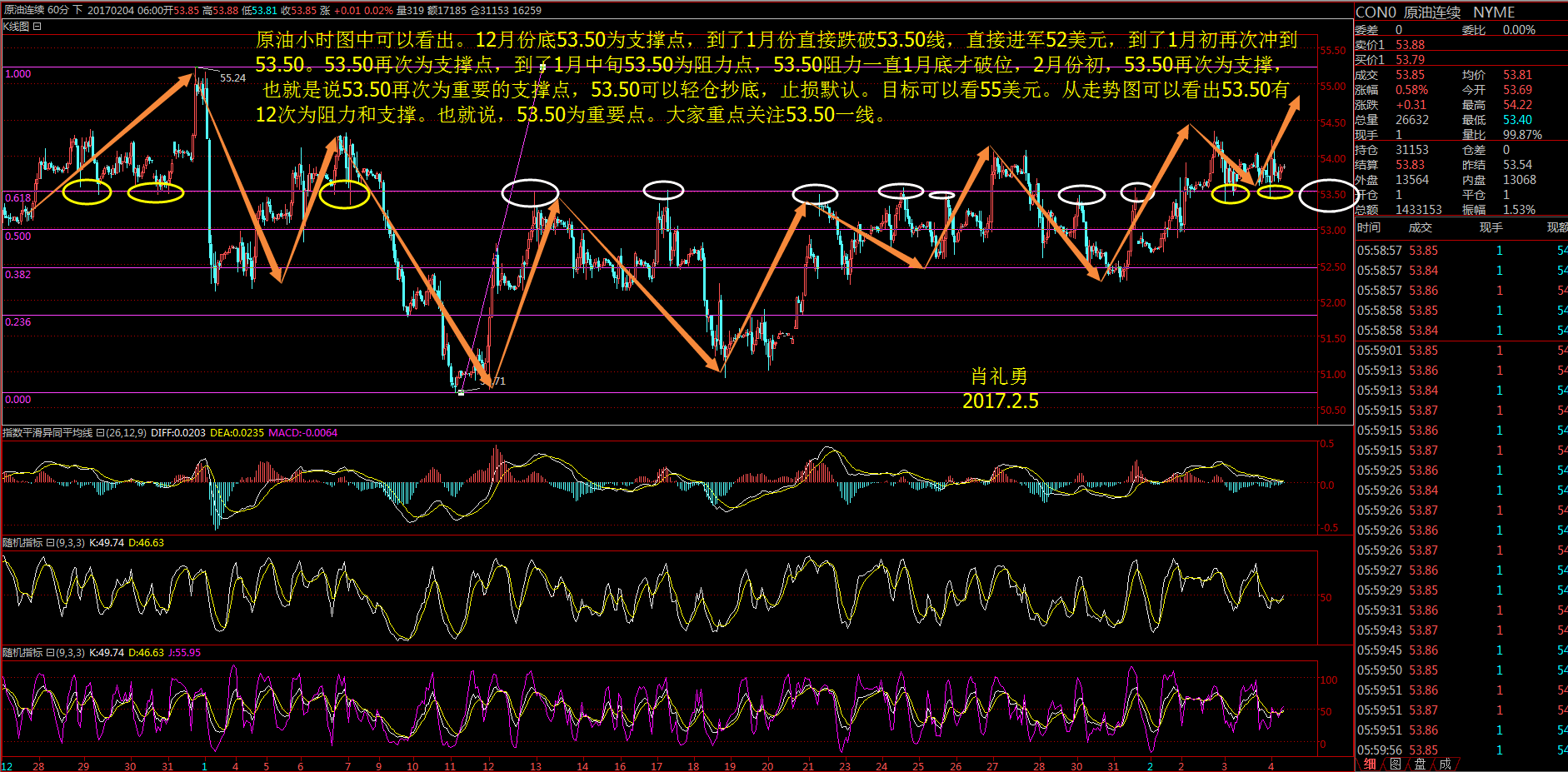Click the box icon beside 指数平滑异同平均线
This screenshot has height=772, width=1568.
[100, 433]
